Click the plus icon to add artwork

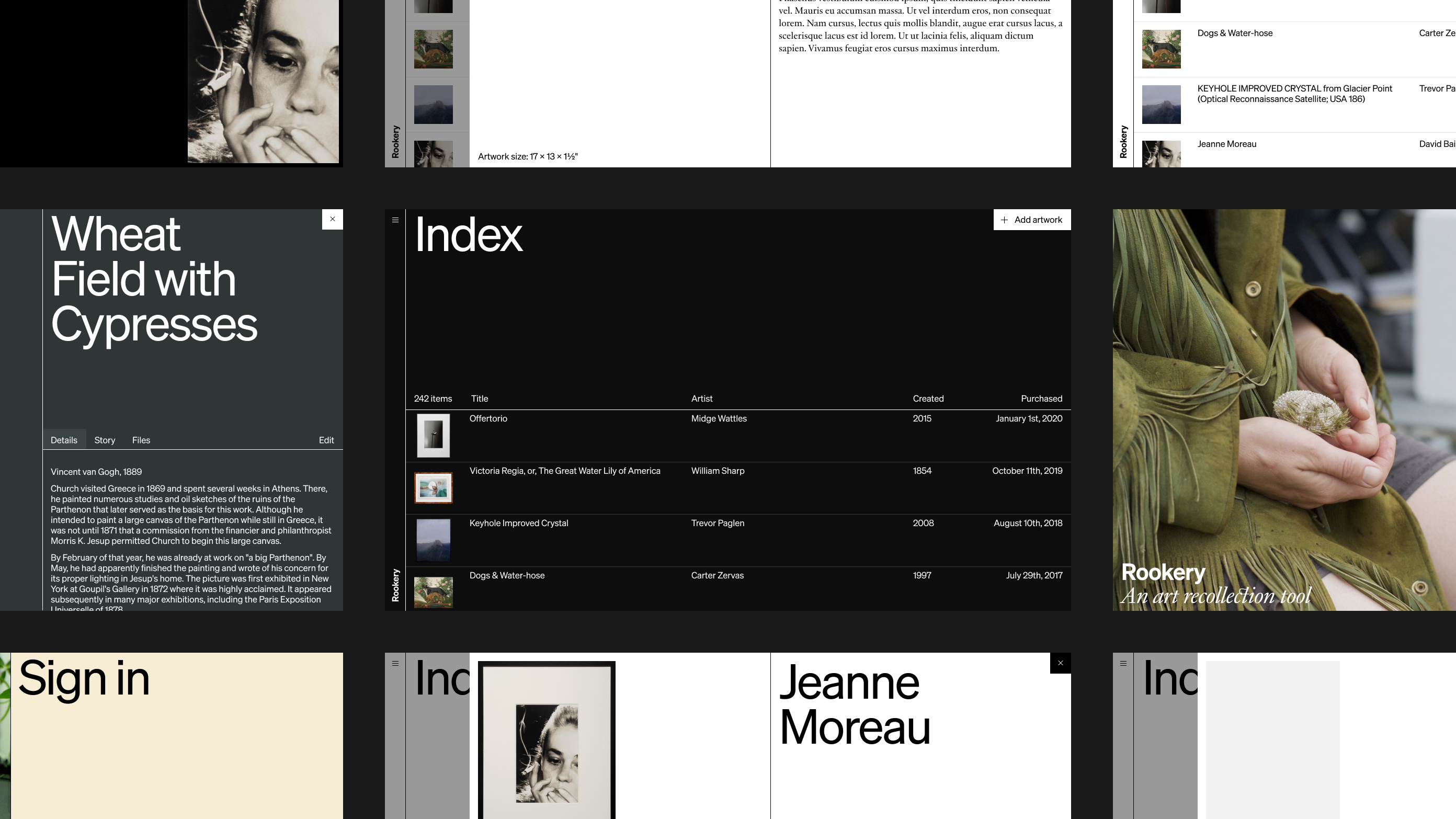point(1005,219)
